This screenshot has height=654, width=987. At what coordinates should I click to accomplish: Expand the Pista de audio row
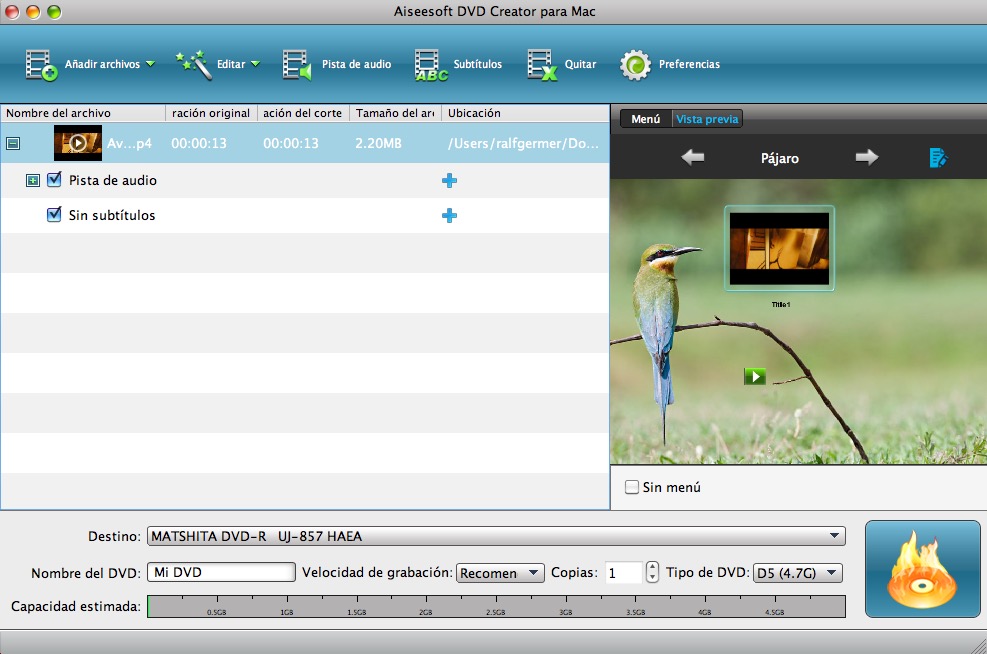[33, 181]
